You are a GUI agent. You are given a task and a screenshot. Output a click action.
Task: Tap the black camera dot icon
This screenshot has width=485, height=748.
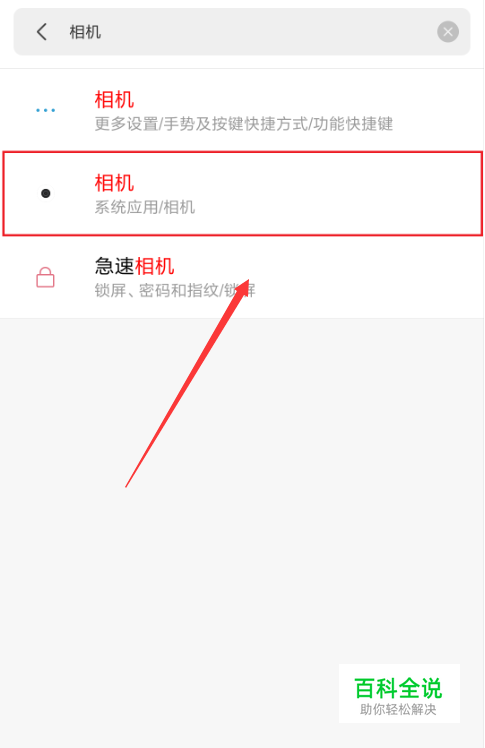46,193
